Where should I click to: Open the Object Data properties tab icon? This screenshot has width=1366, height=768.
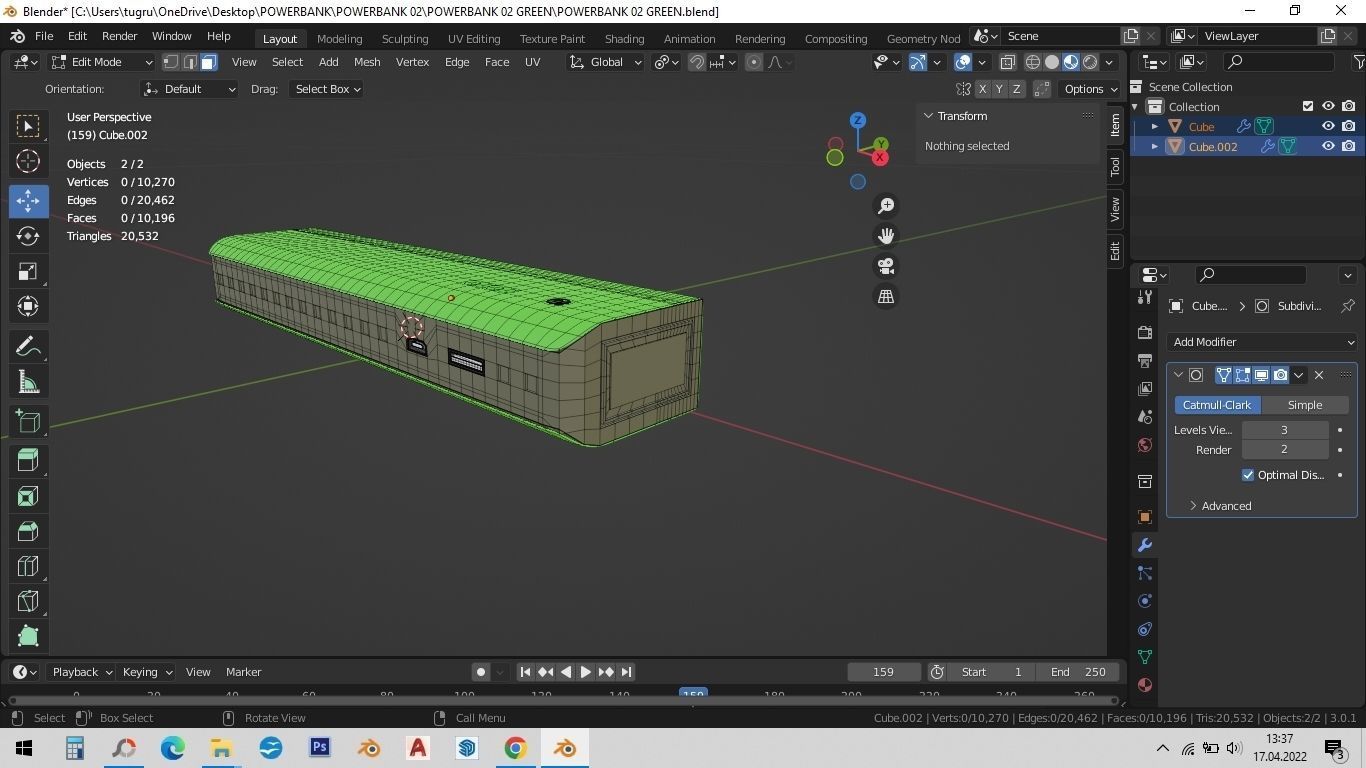tap(1145, 657)
